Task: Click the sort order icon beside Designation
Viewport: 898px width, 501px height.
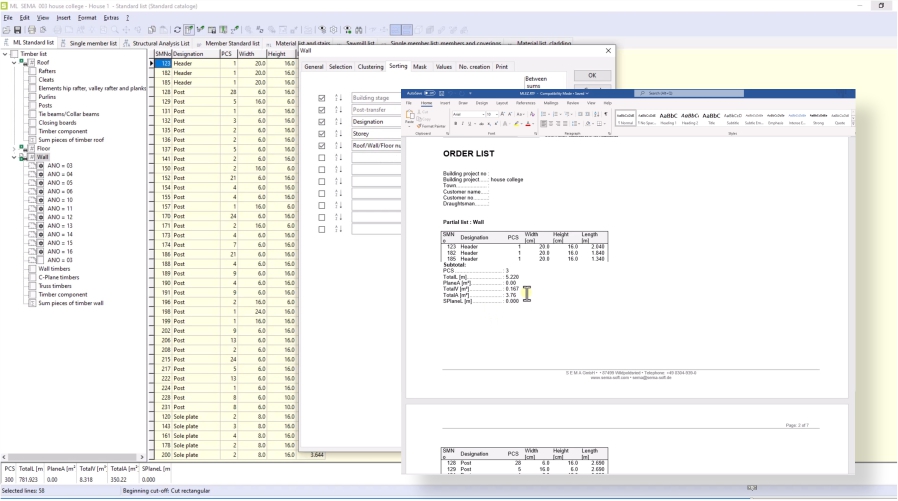Action: pos(338,122)
